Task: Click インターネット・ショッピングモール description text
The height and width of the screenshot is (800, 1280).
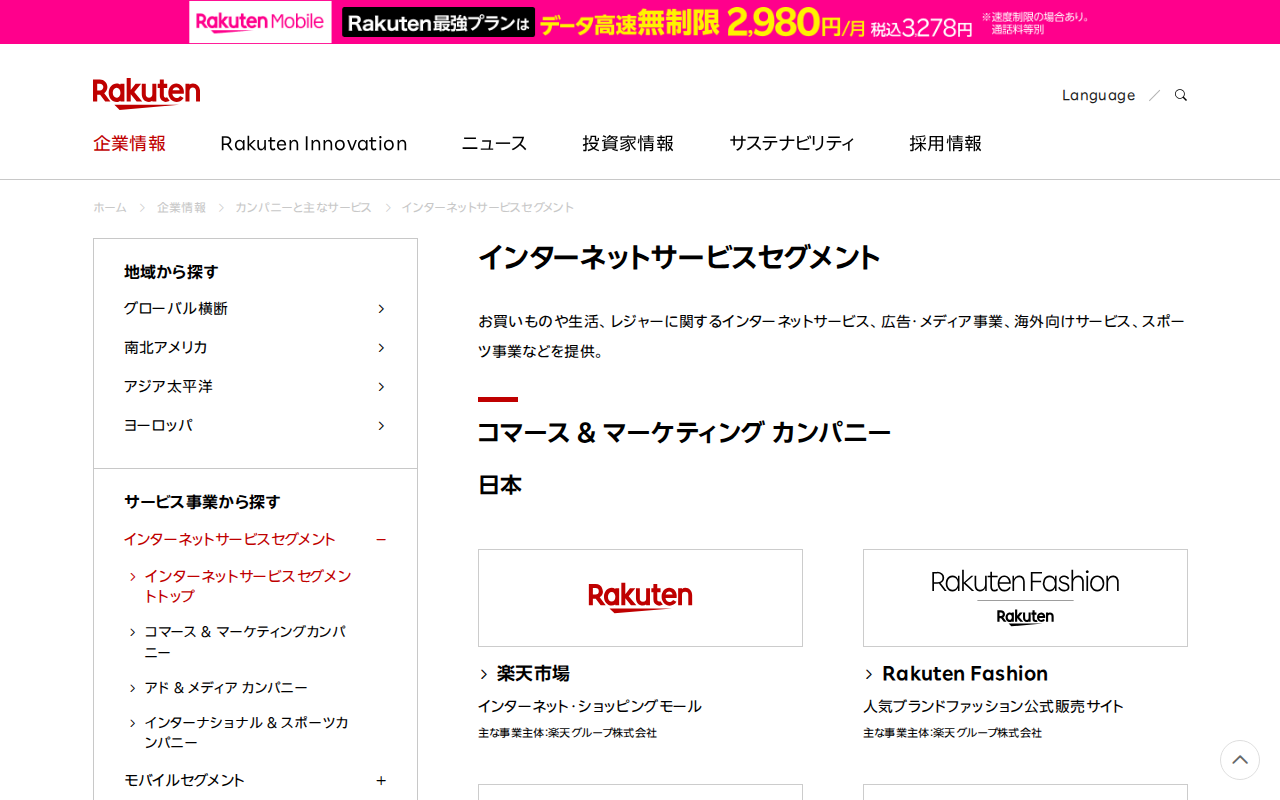Action: (590, 707)
